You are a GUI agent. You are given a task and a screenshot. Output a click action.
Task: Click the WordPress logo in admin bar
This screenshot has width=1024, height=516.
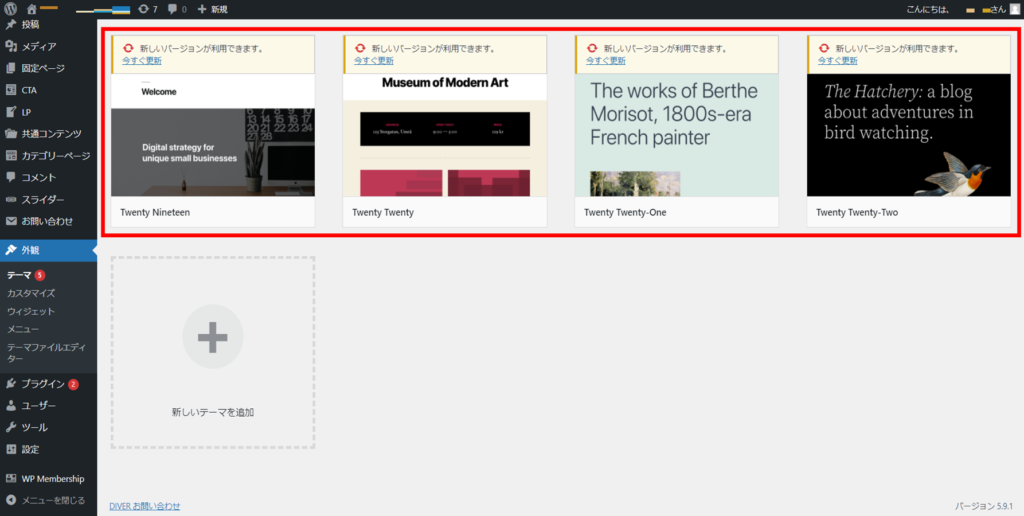click(11, 9)
